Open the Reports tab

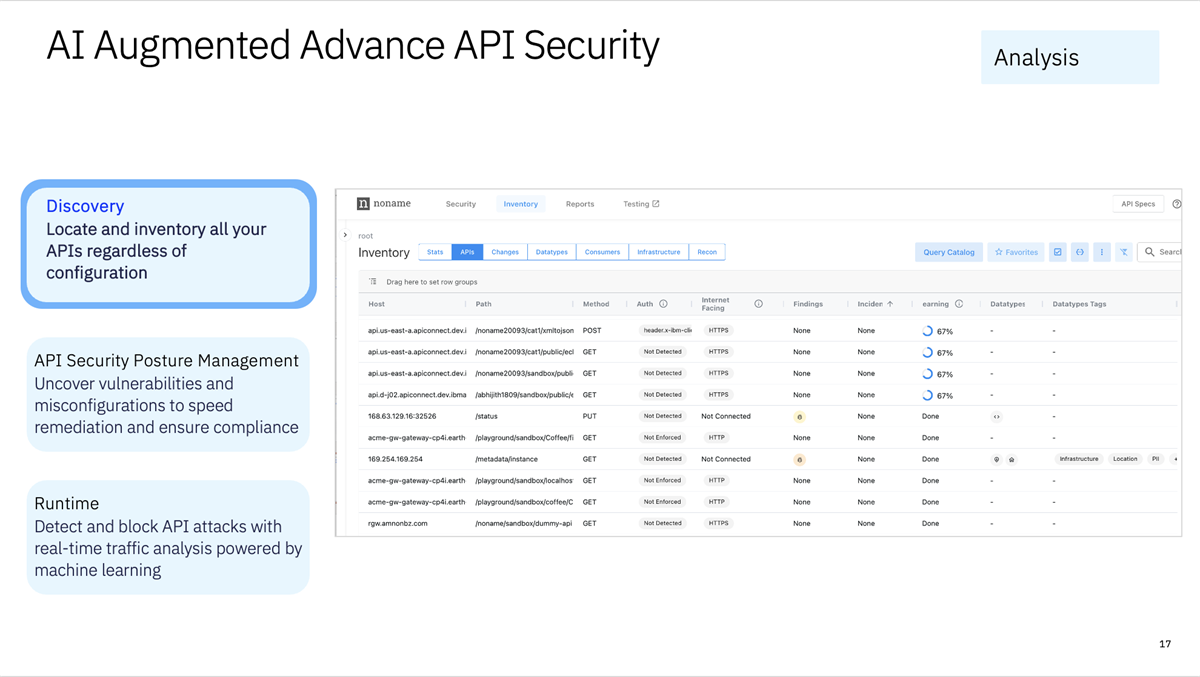(x=580, y=204)
